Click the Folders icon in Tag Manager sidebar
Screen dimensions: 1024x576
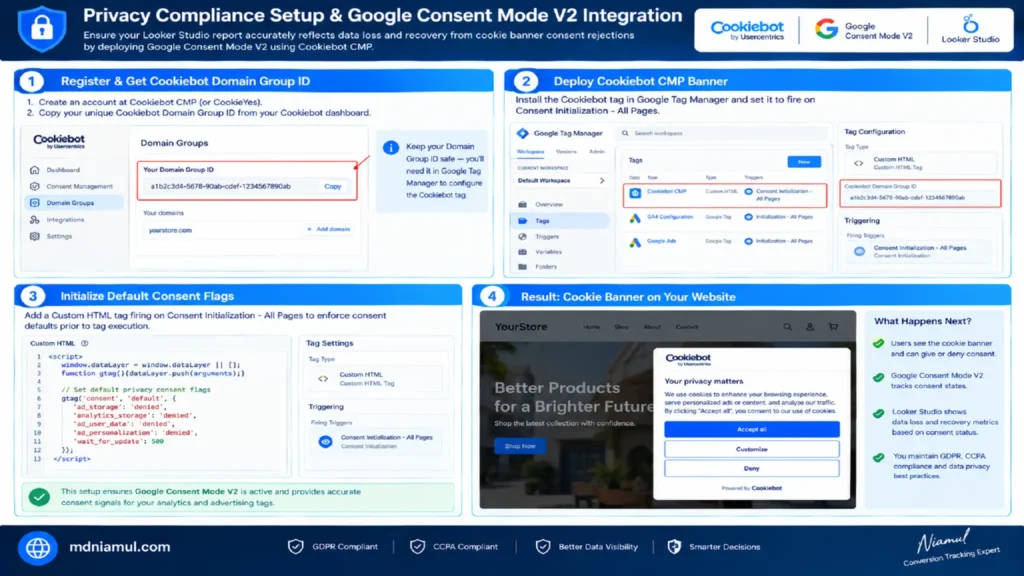click(522, 266)
